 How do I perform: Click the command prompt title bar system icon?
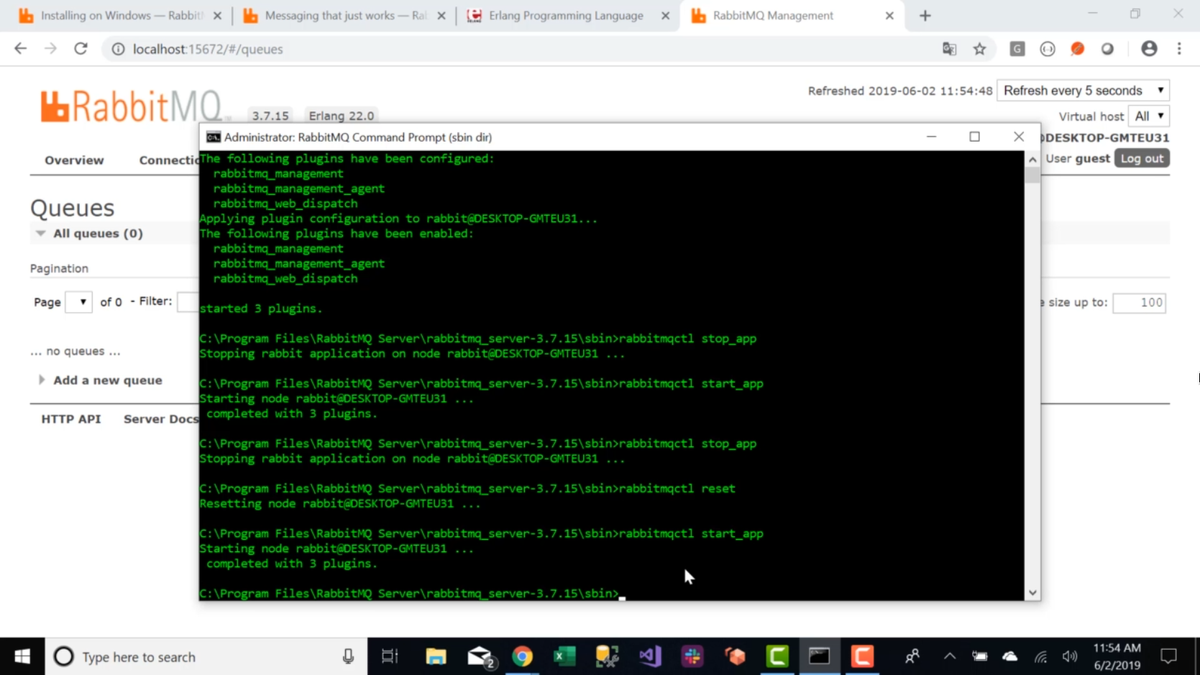[x=213, y=137]
